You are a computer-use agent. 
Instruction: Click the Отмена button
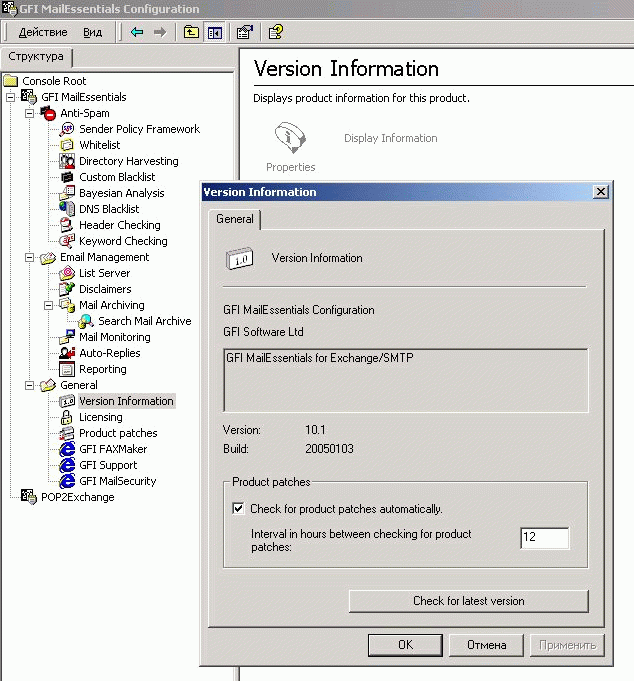coord(486,645)
